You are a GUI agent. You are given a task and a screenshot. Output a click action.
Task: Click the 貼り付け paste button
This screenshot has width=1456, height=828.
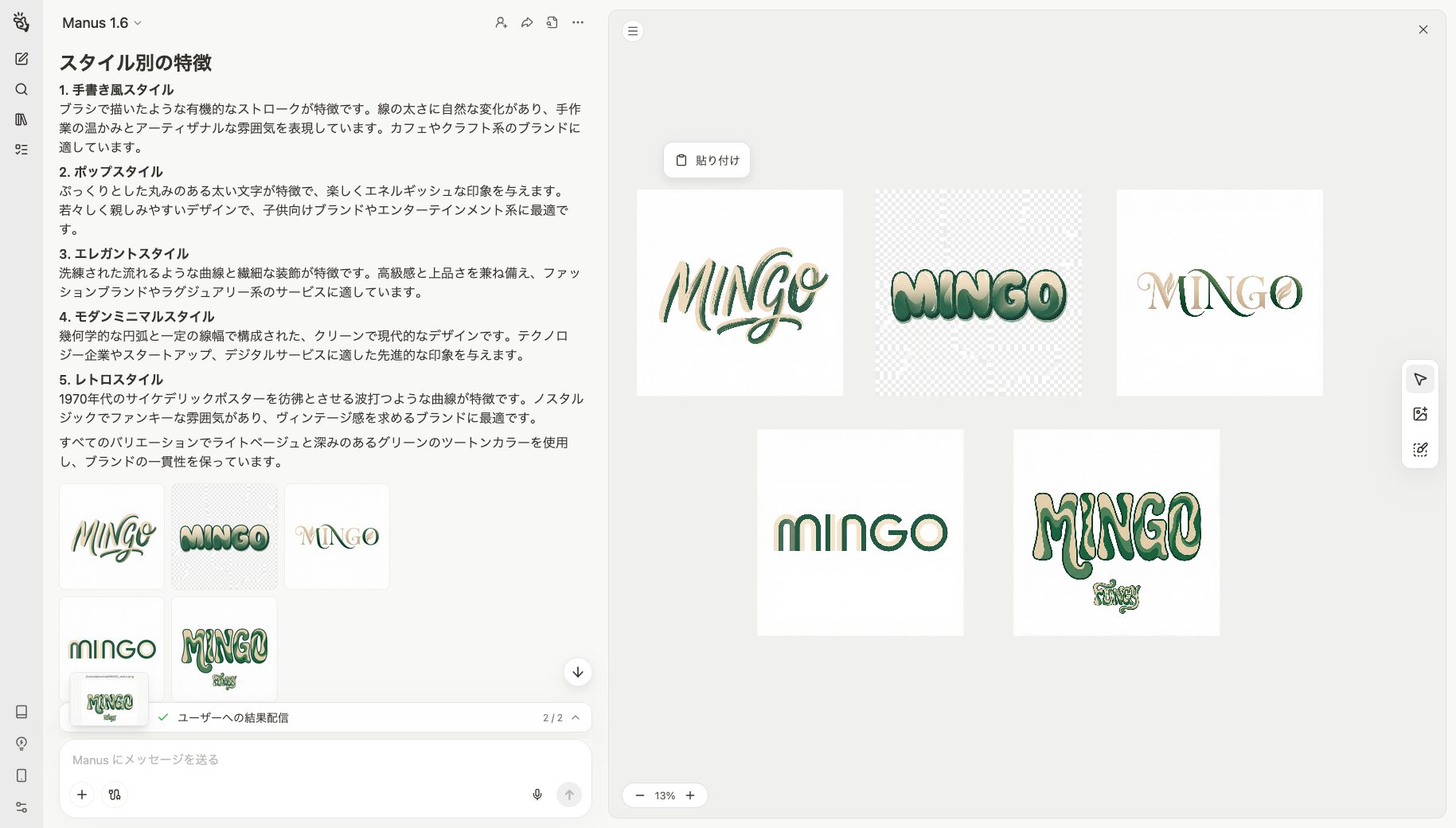tap(706, 160)
